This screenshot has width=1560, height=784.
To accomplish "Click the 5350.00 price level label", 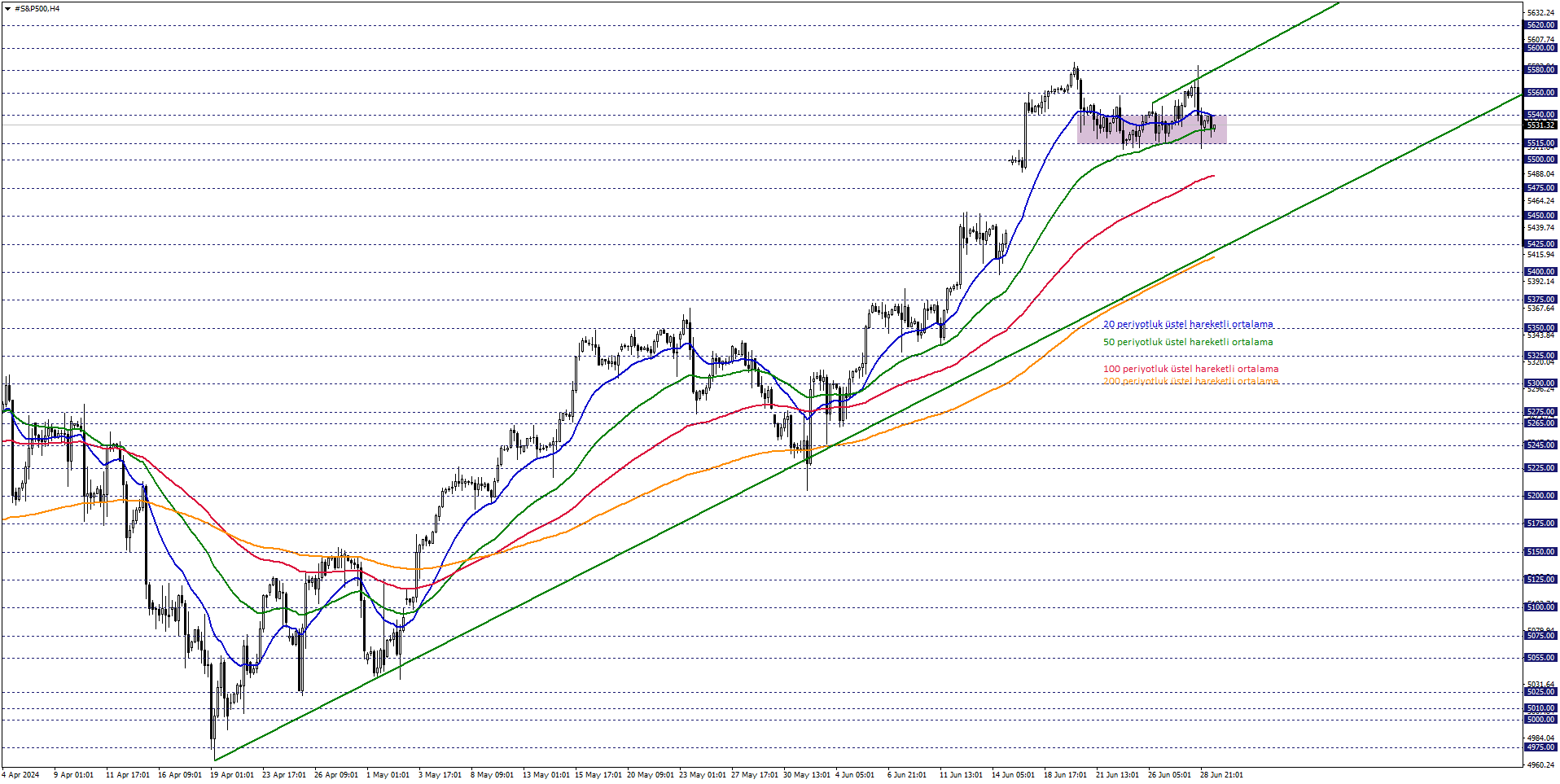I will [1540, 328].
